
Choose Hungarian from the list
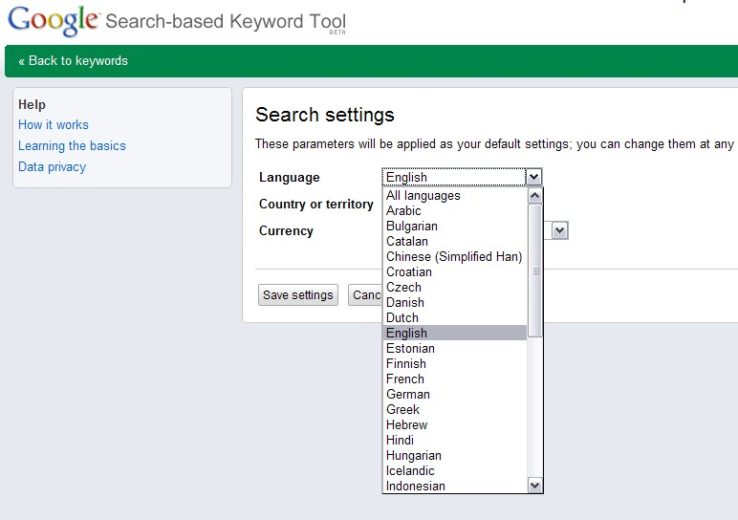click(x=455, y=456)
